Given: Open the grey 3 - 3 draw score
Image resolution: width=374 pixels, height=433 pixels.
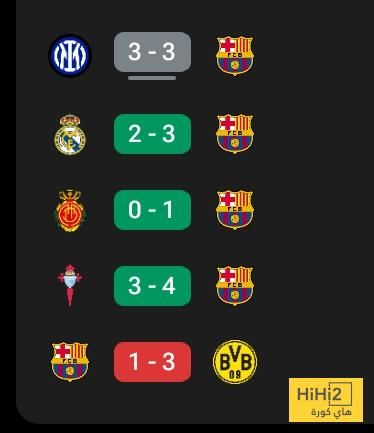Looking at the screenshot, I should [x=152, y=52].
